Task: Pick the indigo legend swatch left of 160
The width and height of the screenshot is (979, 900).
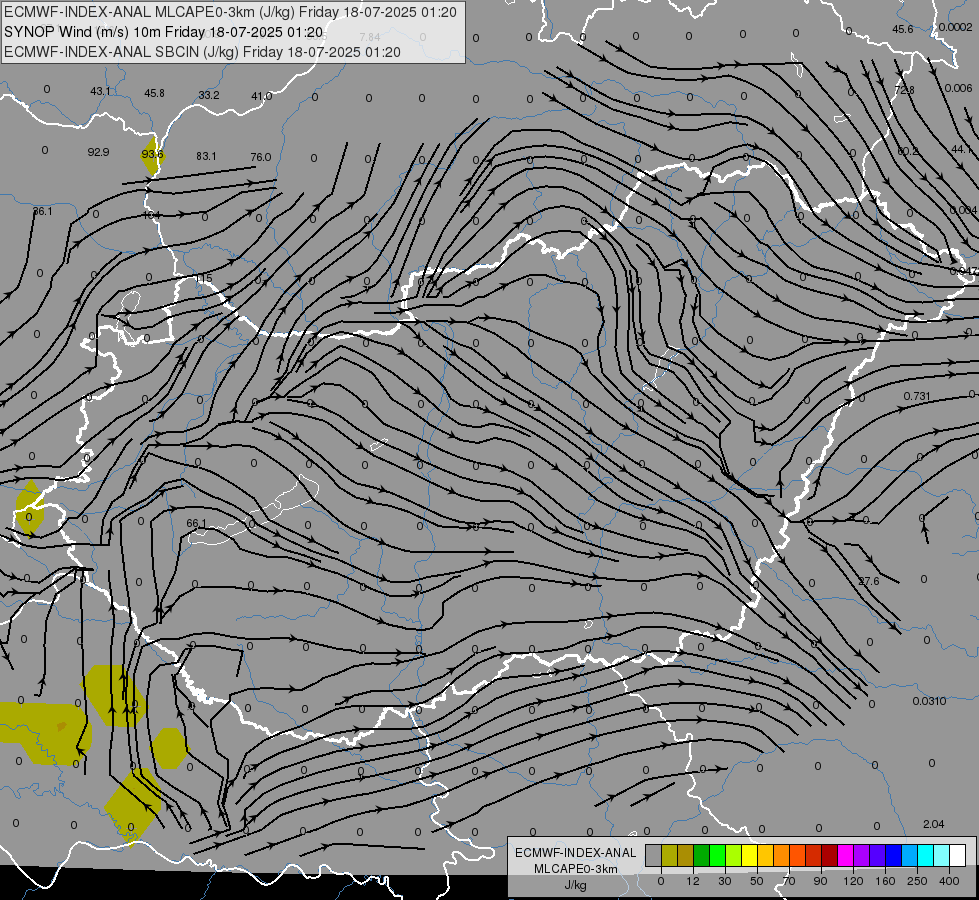Action: tap(877, 856)
